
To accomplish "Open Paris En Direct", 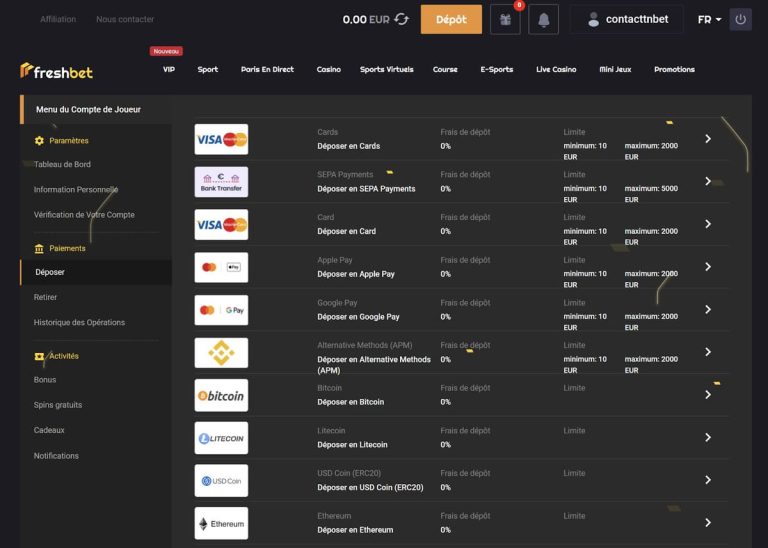I will click(x=267, y=70).
